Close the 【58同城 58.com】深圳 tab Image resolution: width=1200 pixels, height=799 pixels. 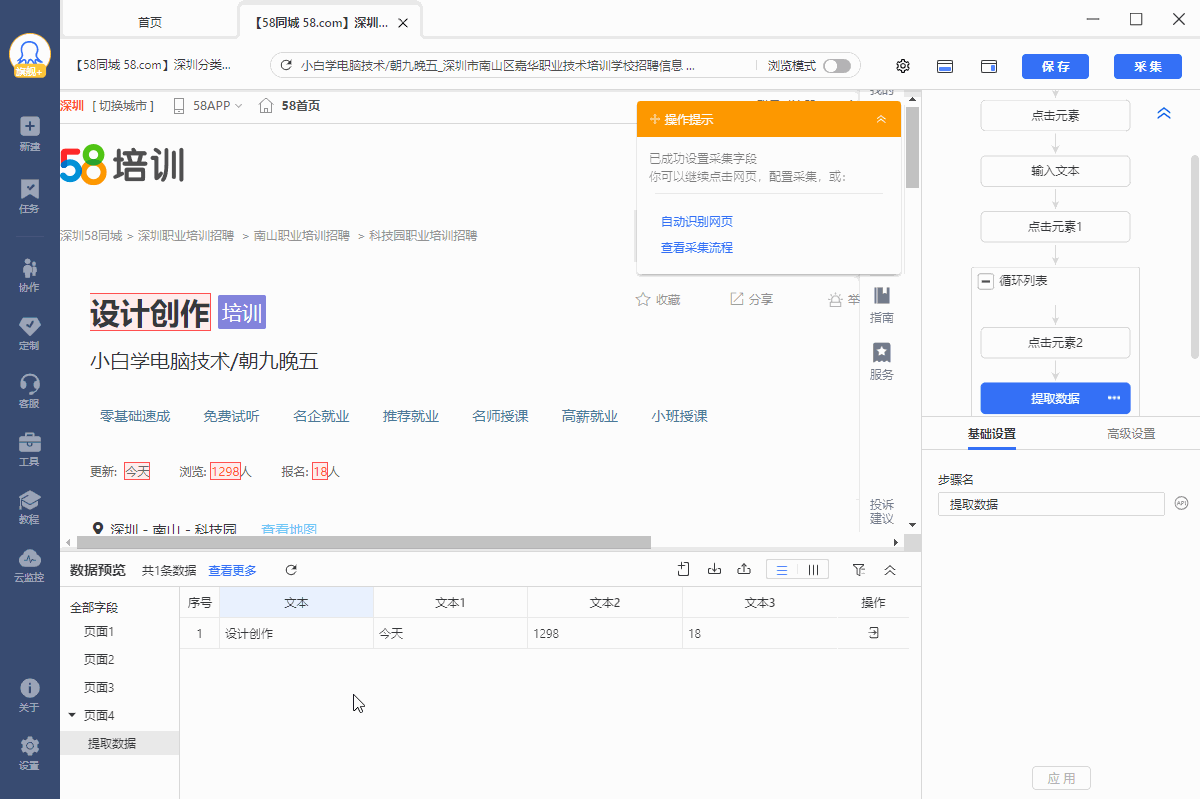pyautogui.click(x=402, y=22)
